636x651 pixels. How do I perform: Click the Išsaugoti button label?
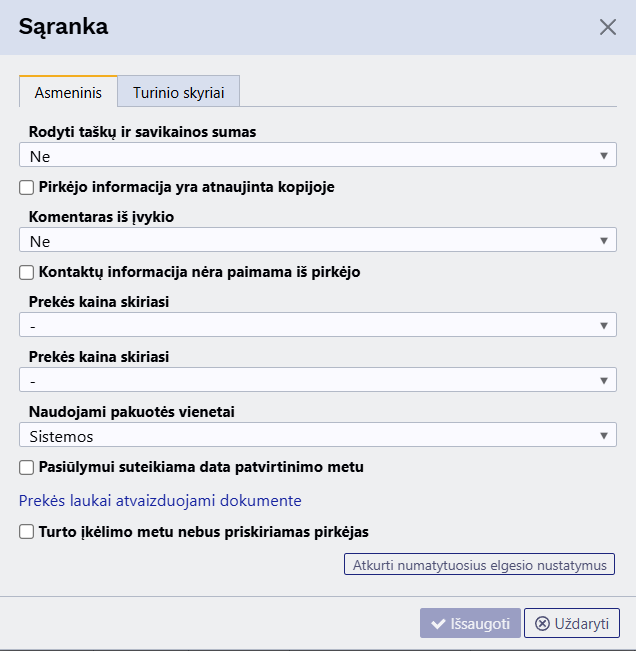[480, 624]
